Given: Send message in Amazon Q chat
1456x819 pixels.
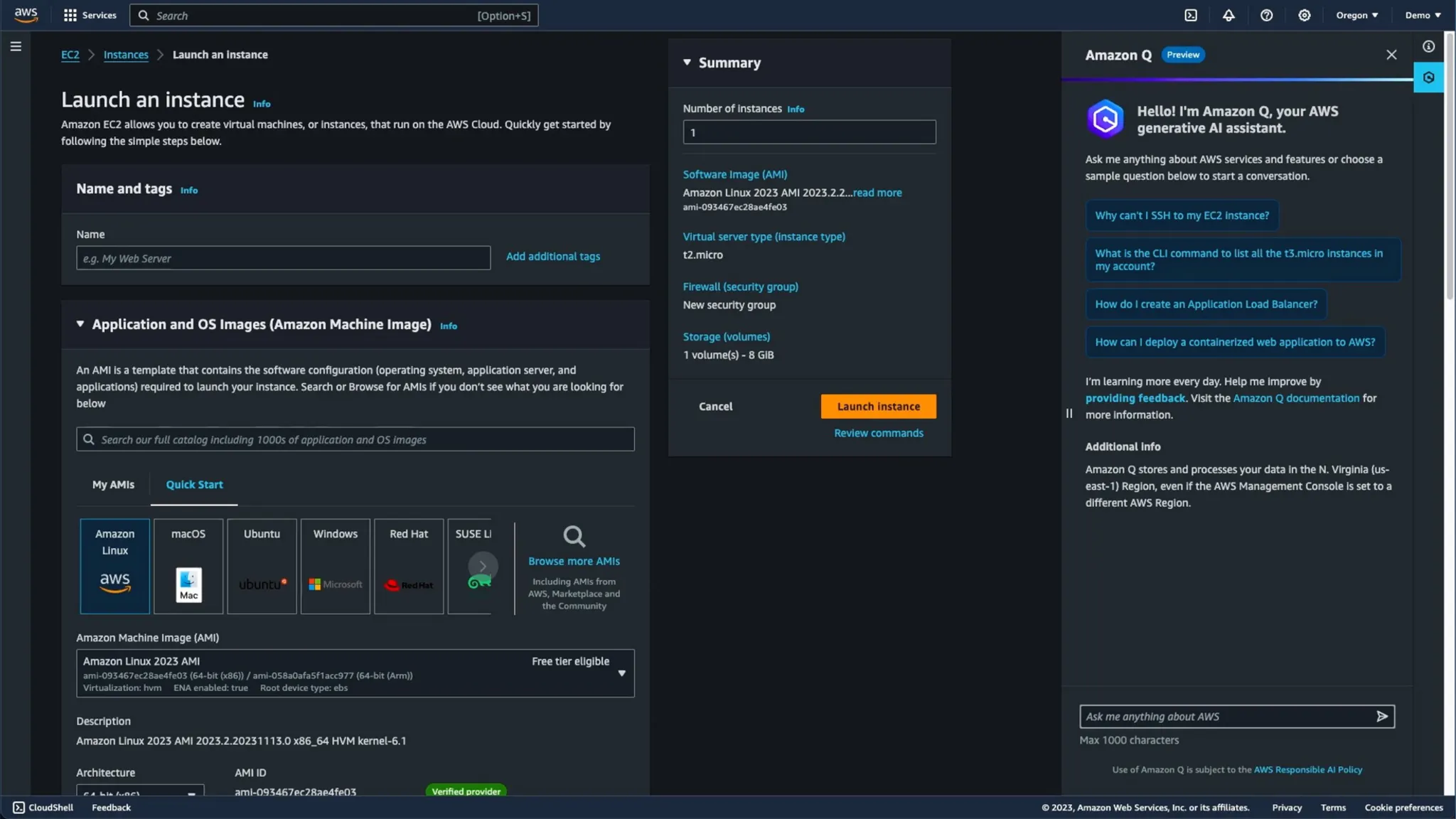Looking at the screenshot, I should [x=1381, y=716].
